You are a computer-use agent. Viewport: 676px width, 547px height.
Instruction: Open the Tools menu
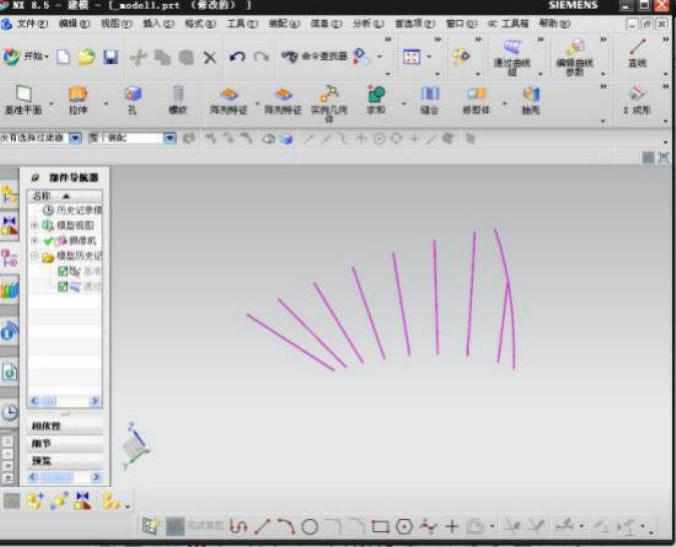pos(242,23)
